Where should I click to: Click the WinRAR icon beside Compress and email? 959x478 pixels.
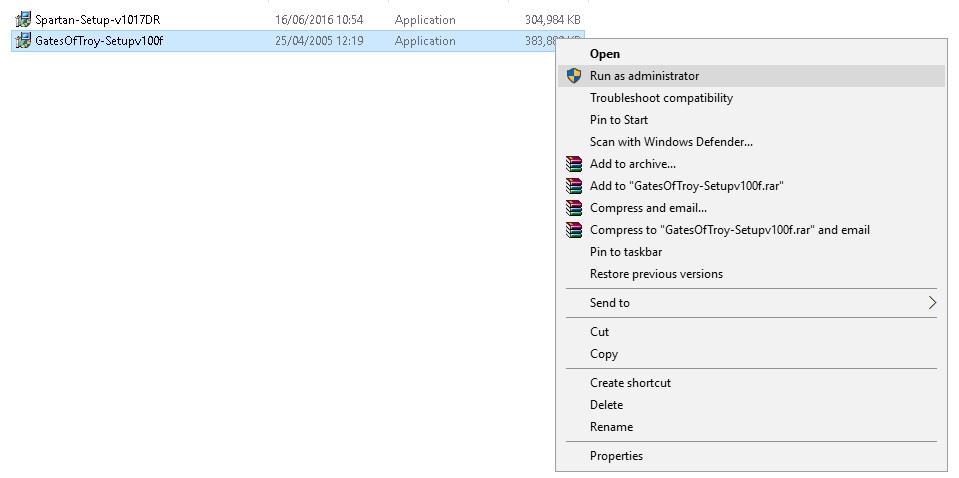tap(573, 208)
